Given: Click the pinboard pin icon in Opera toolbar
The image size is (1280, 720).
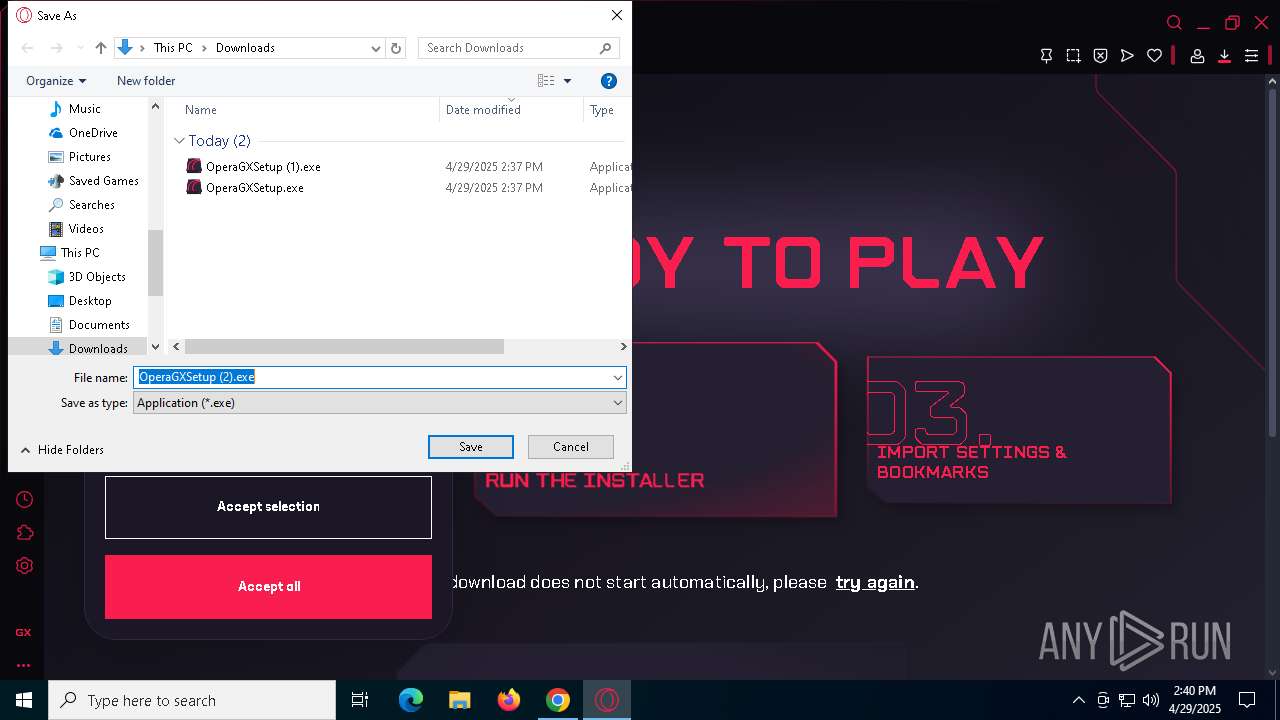Looking at the screenshot, I should point(1046,56).
